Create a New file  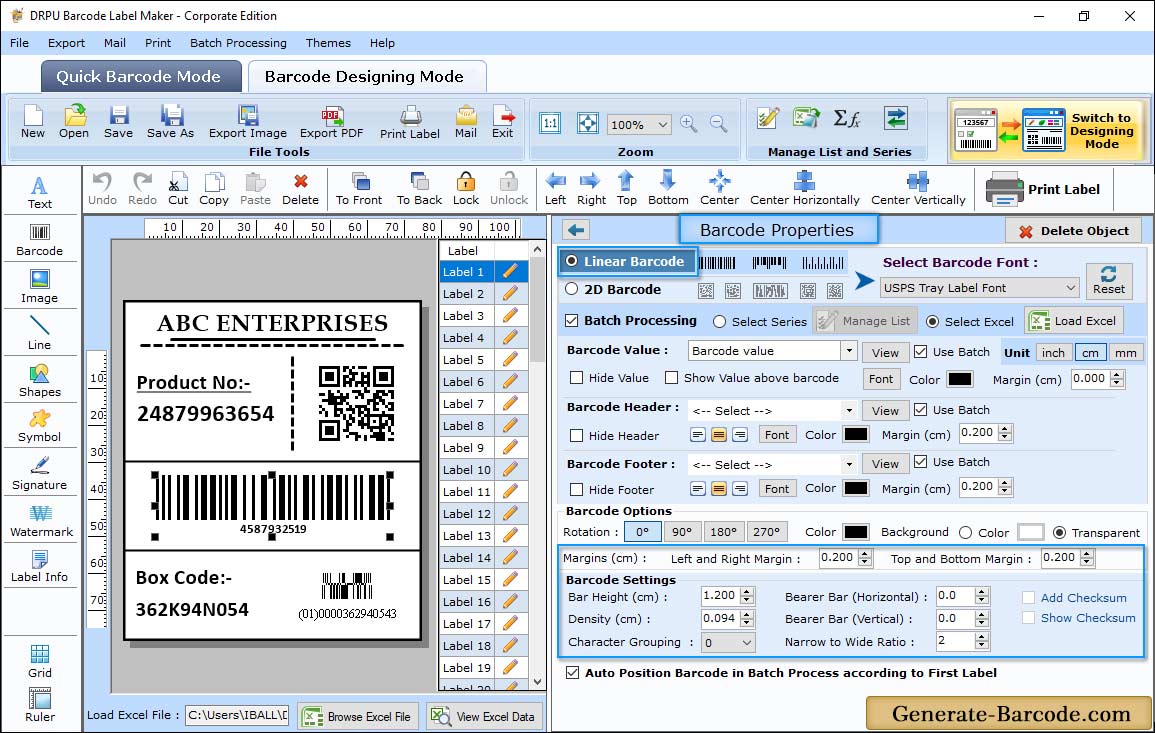pos(32,122)
